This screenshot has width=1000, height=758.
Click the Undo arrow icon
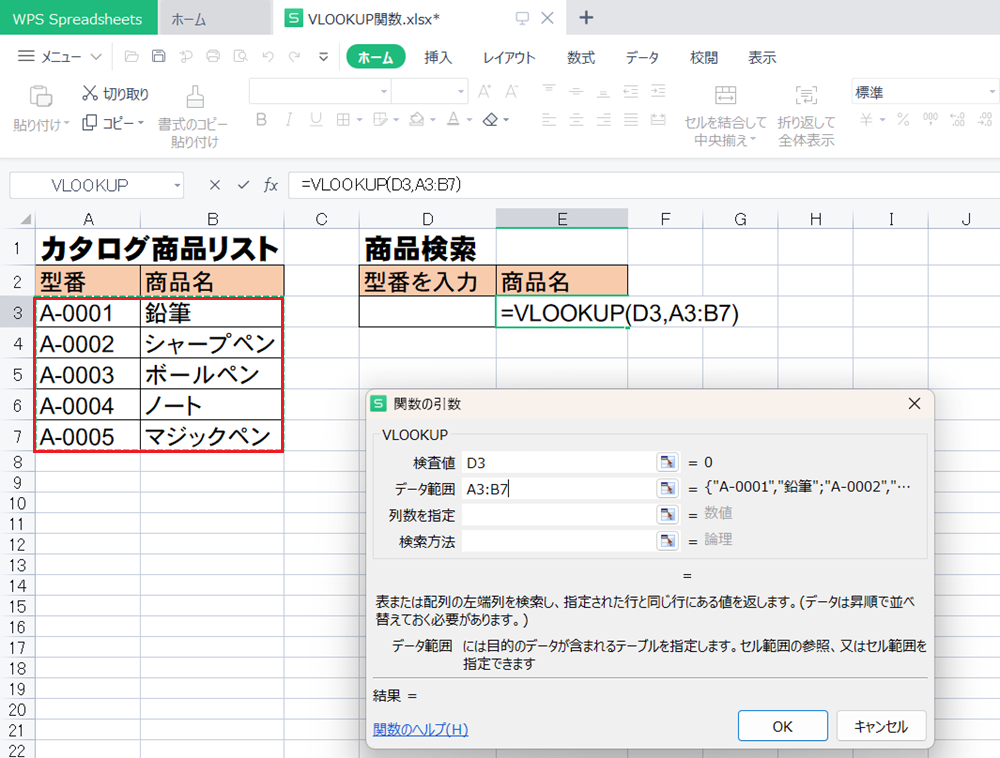click(x=268, y=57)
